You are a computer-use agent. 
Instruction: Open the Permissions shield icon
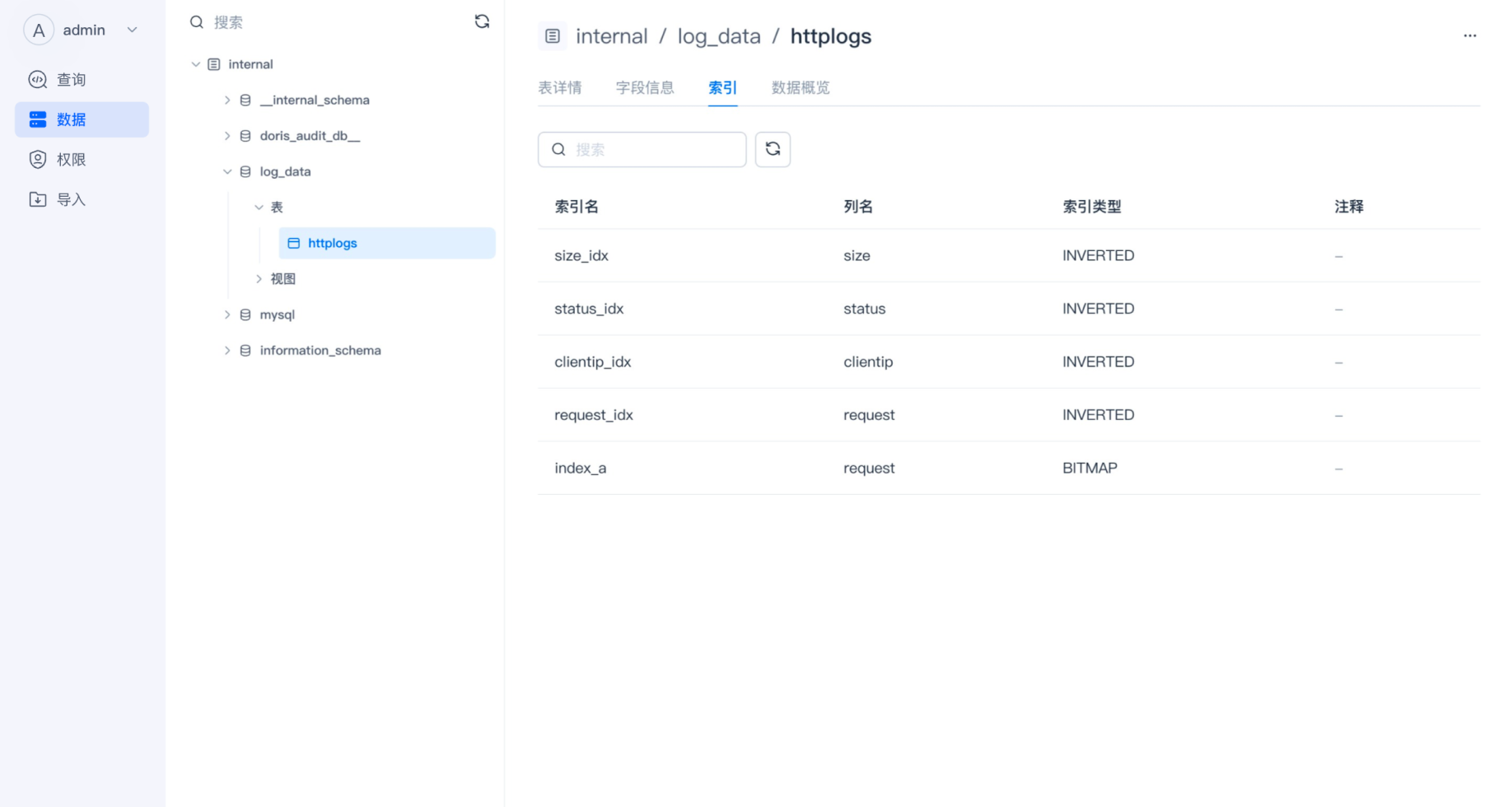[38, 160]
